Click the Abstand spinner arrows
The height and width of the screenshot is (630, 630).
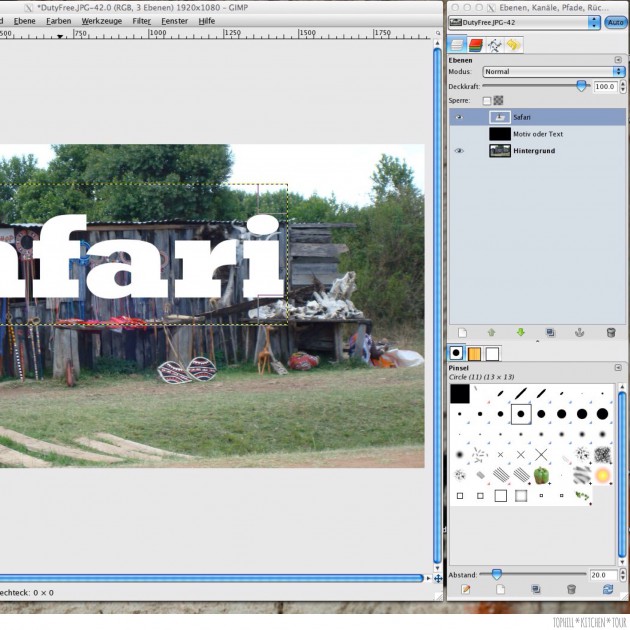623,575
